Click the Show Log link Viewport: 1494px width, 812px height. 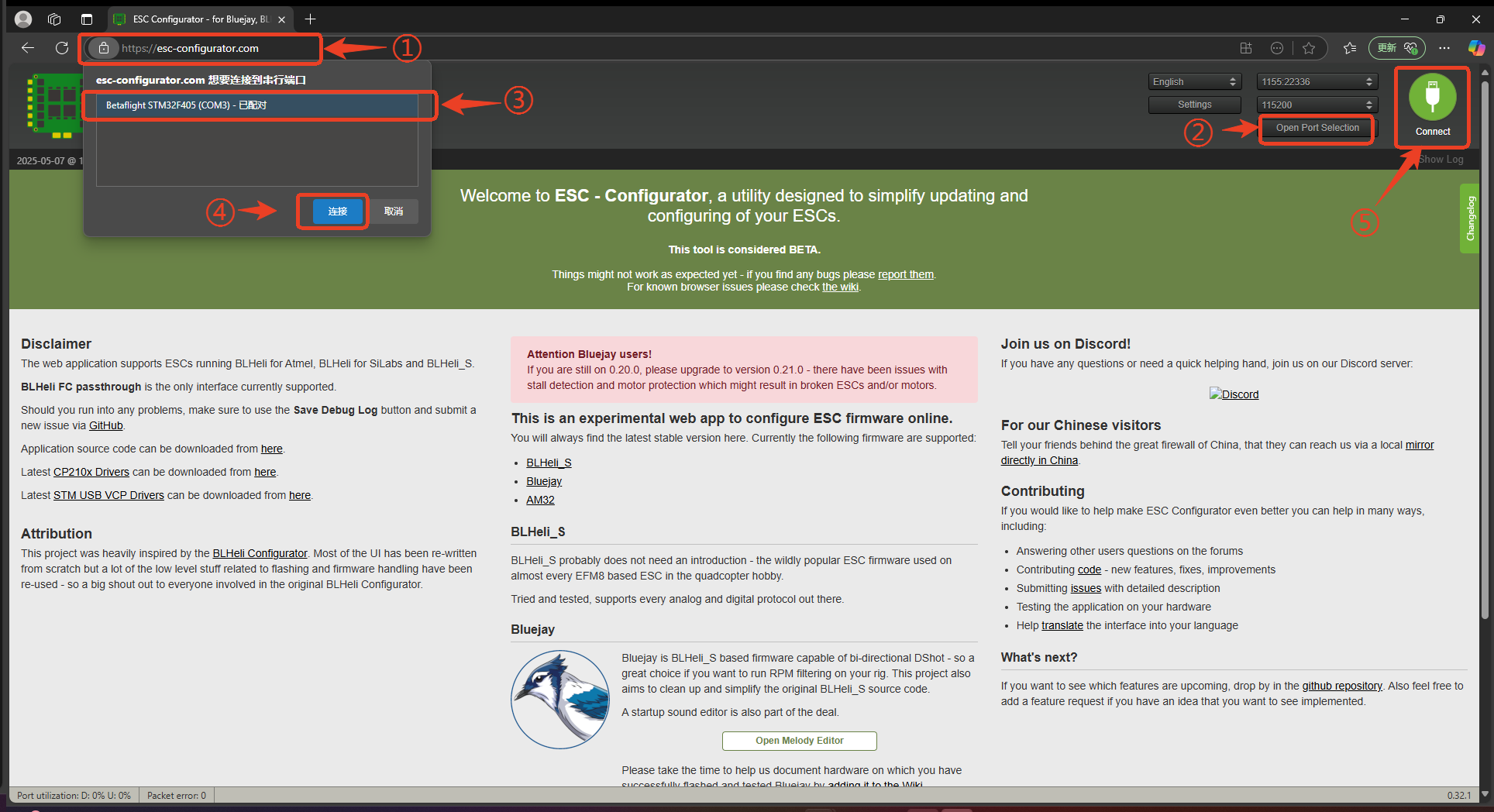[x=1441, y=160]
